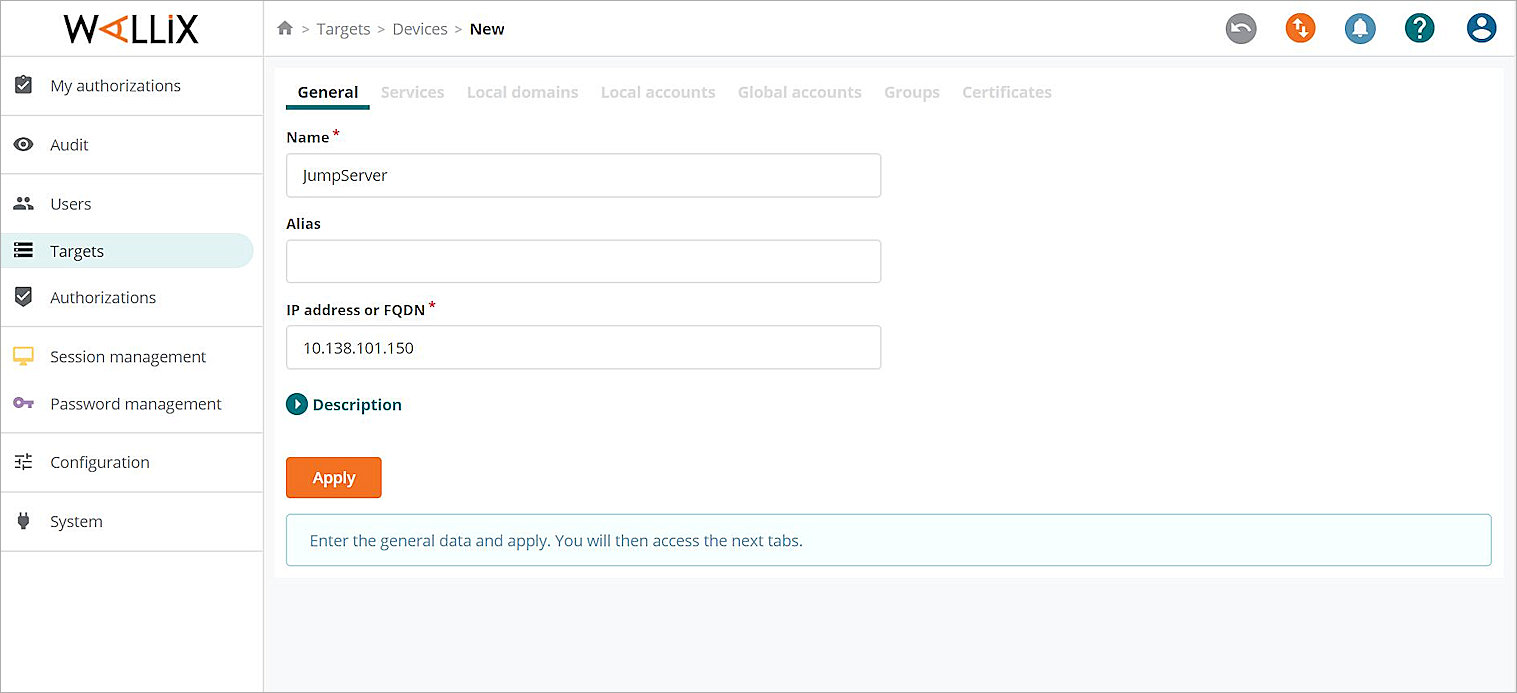This screenshot has width=1517, height=693.
Task: Open the help question mark icon
Action: point(1420,28)
